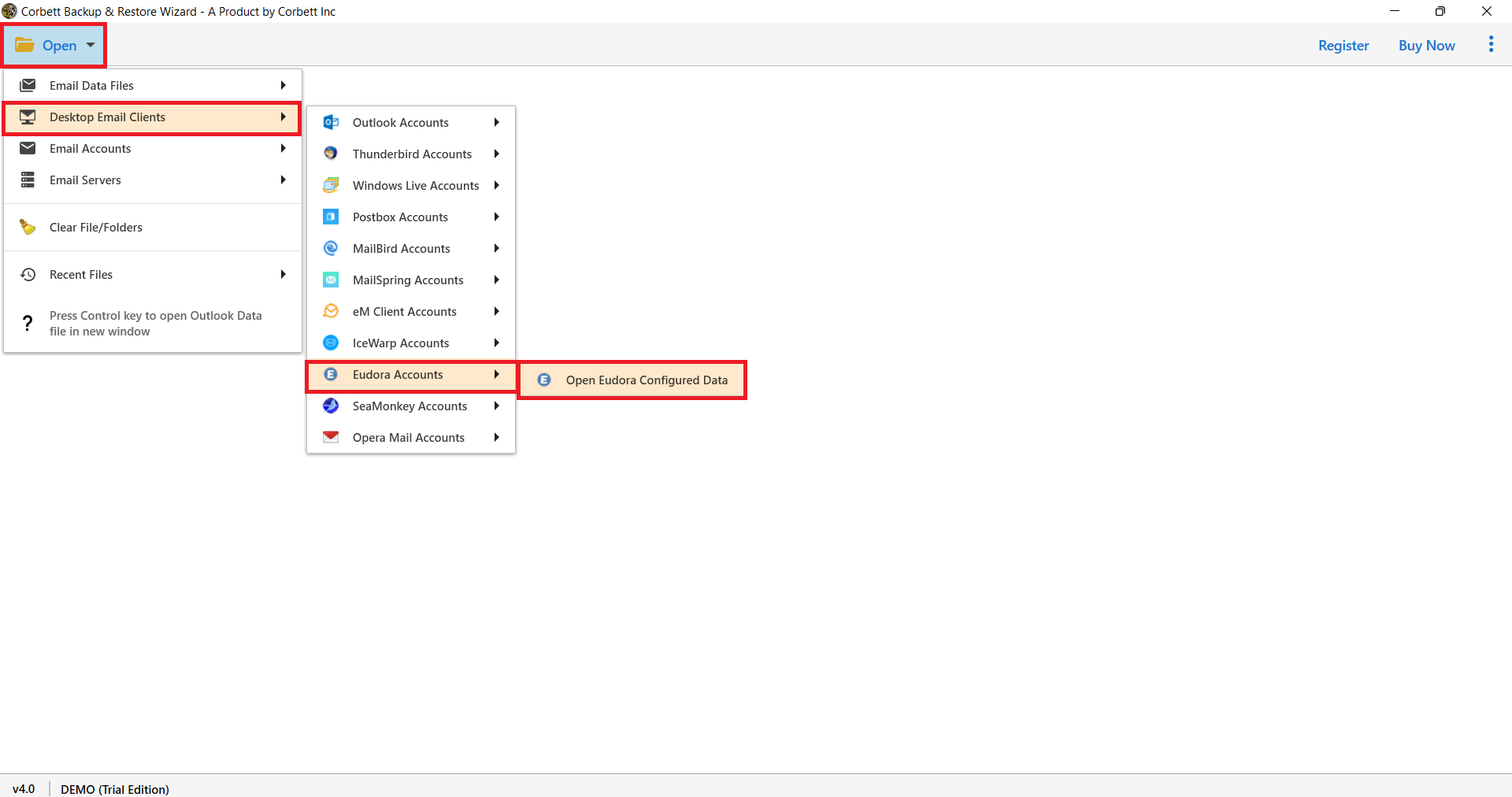Select MailBird Accounts menu entry

[x=411, y=248]
